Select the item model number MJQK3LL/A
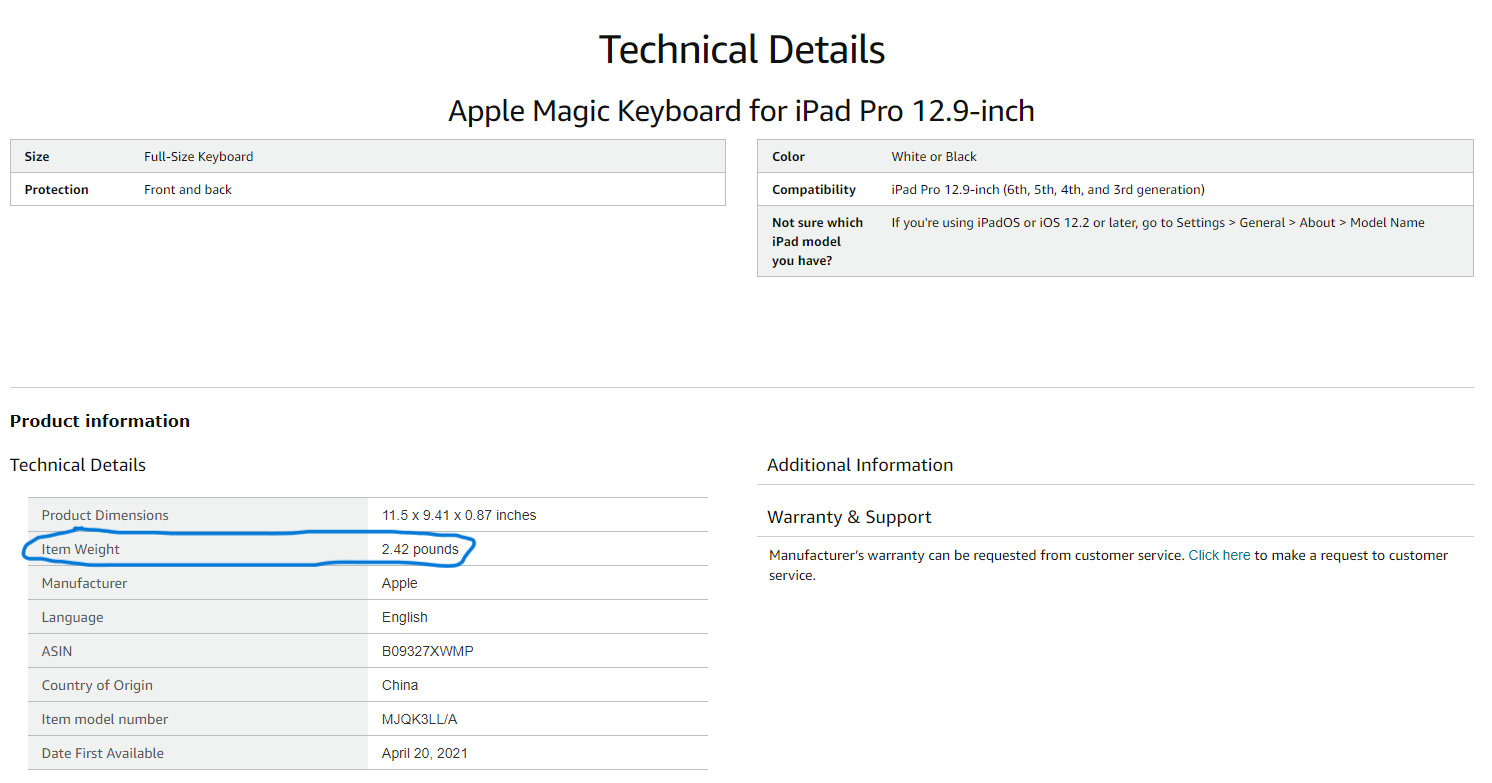The image size is (1492, 783). tap(419, 719)
